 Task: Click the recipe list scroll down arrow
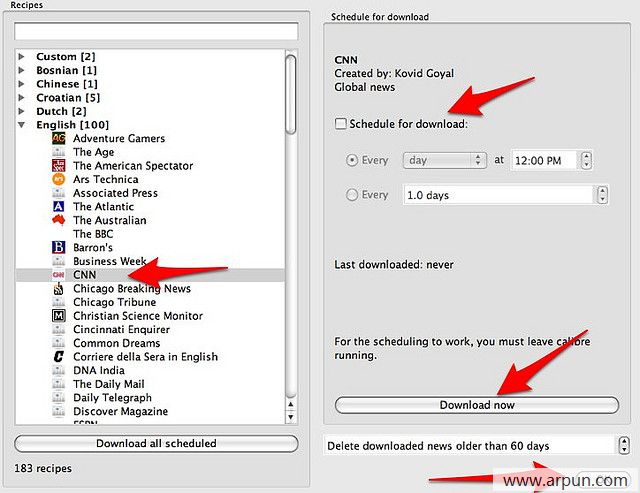click(x=291, y=417)
